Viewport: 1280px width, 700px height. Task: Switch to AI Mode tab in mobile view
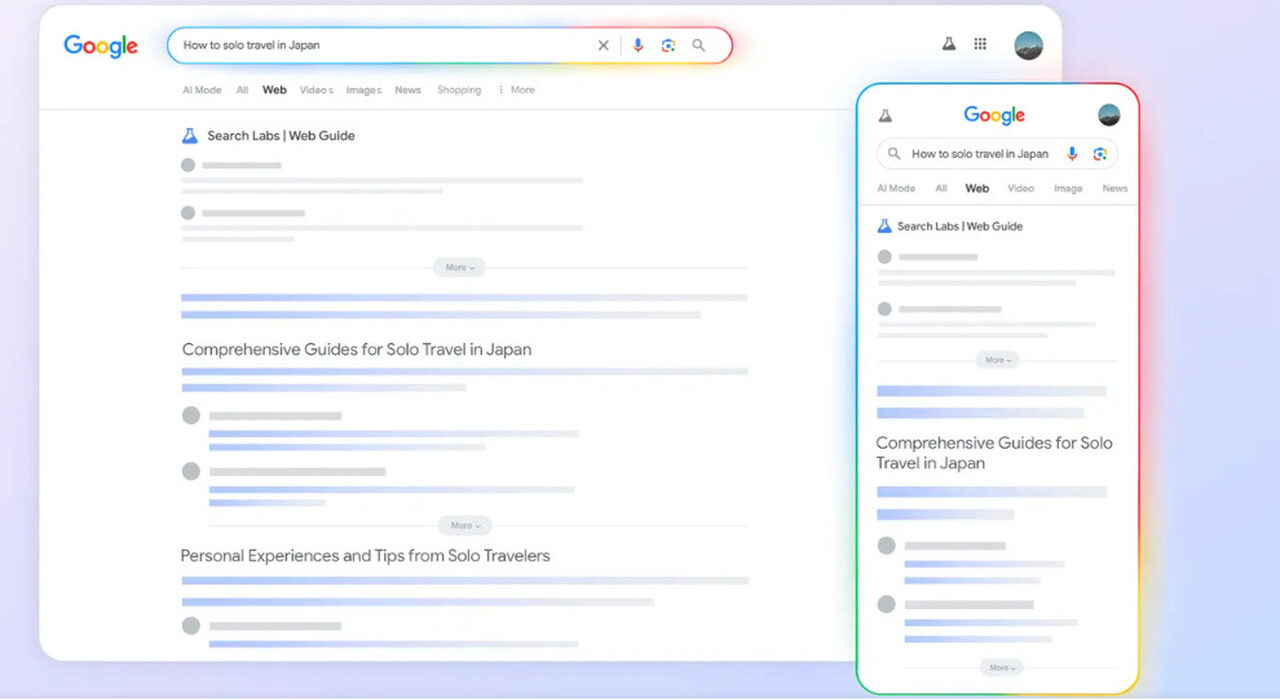coord(896,188)
